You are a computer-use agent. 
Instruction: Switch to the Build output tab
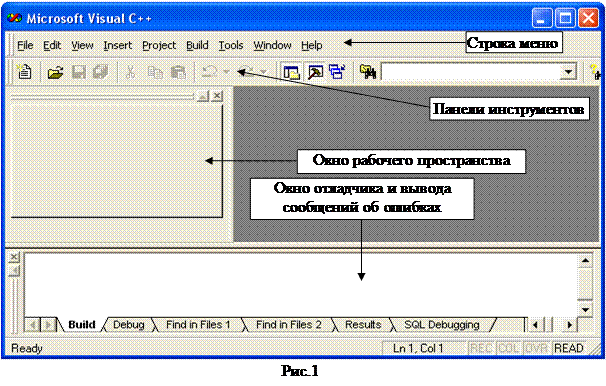82,325
